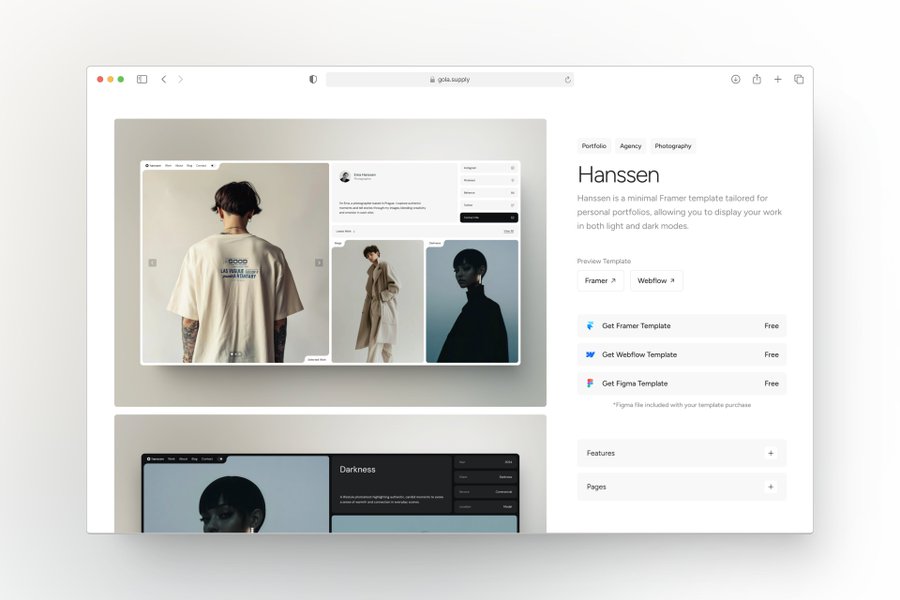Click the Hanssen title heading
This screenshot has width=900, height=600.
pyautogui.click(x=618, y=175)
